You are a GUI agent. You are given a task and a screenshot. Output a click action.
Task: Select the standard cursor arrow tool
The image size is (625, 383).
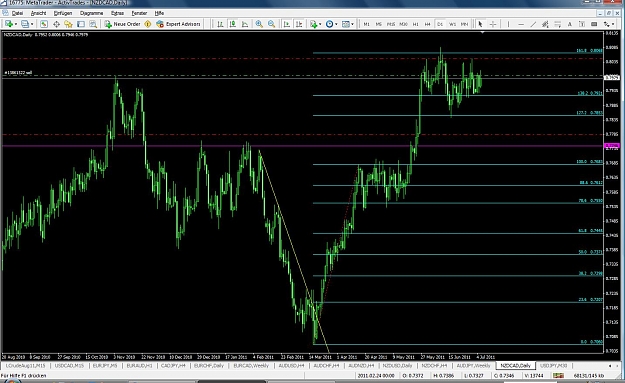pyautogui.click(x=480, y=24)
